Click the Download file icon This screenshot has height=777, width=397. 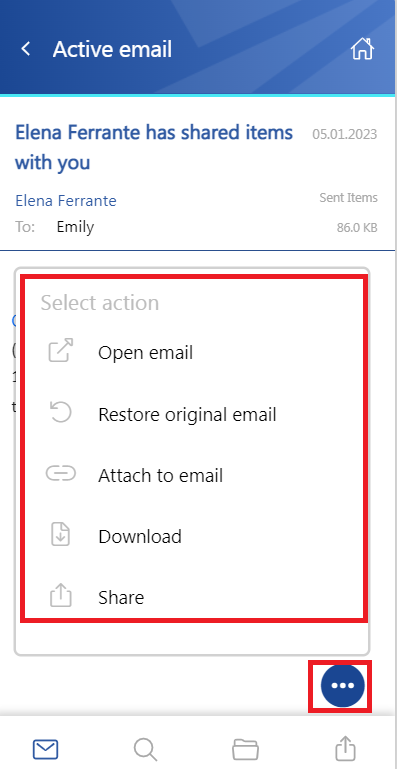coord(61,535)
